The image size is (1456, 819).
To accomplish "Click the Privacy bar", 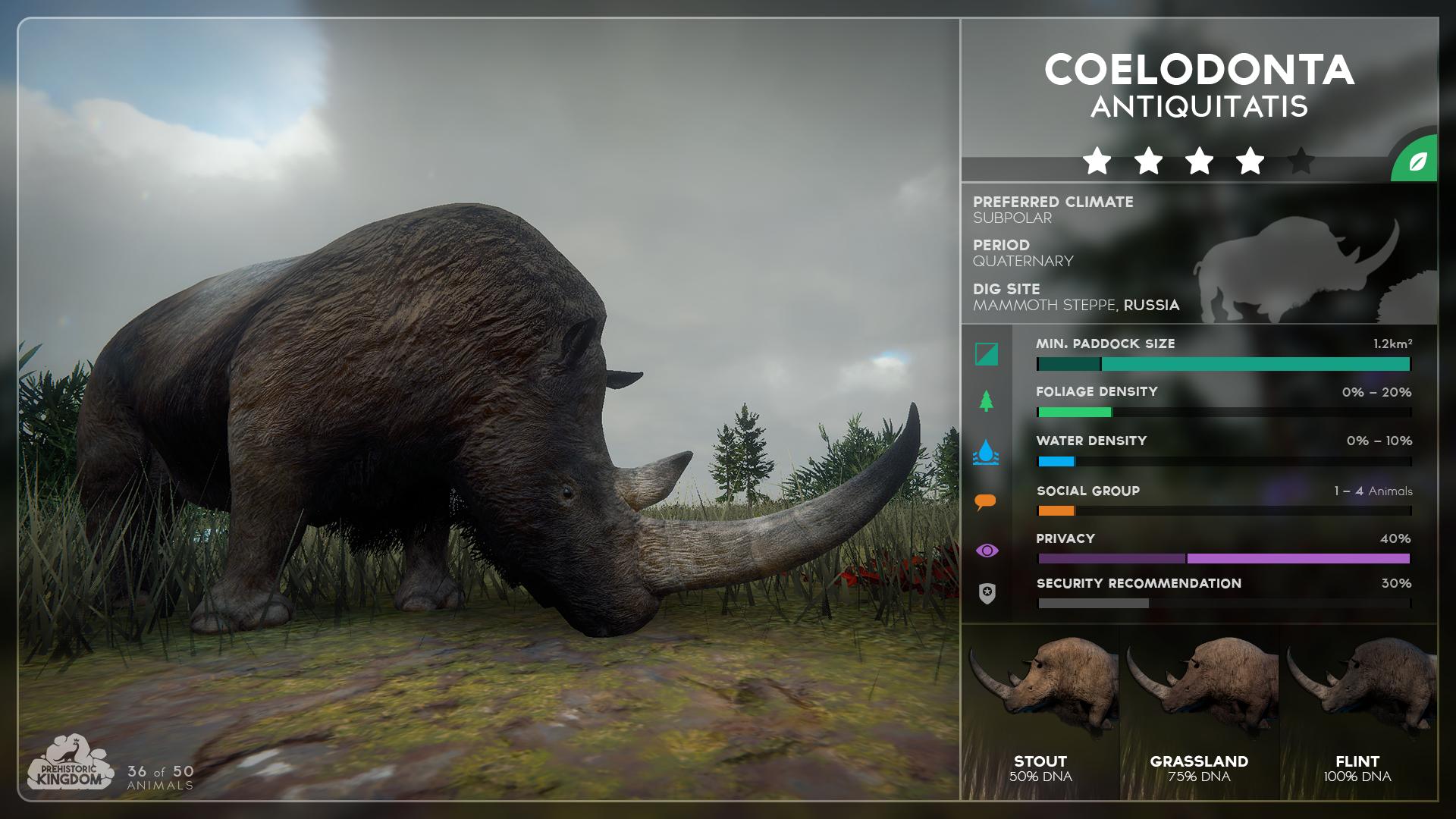I will tap(1224, 559).
